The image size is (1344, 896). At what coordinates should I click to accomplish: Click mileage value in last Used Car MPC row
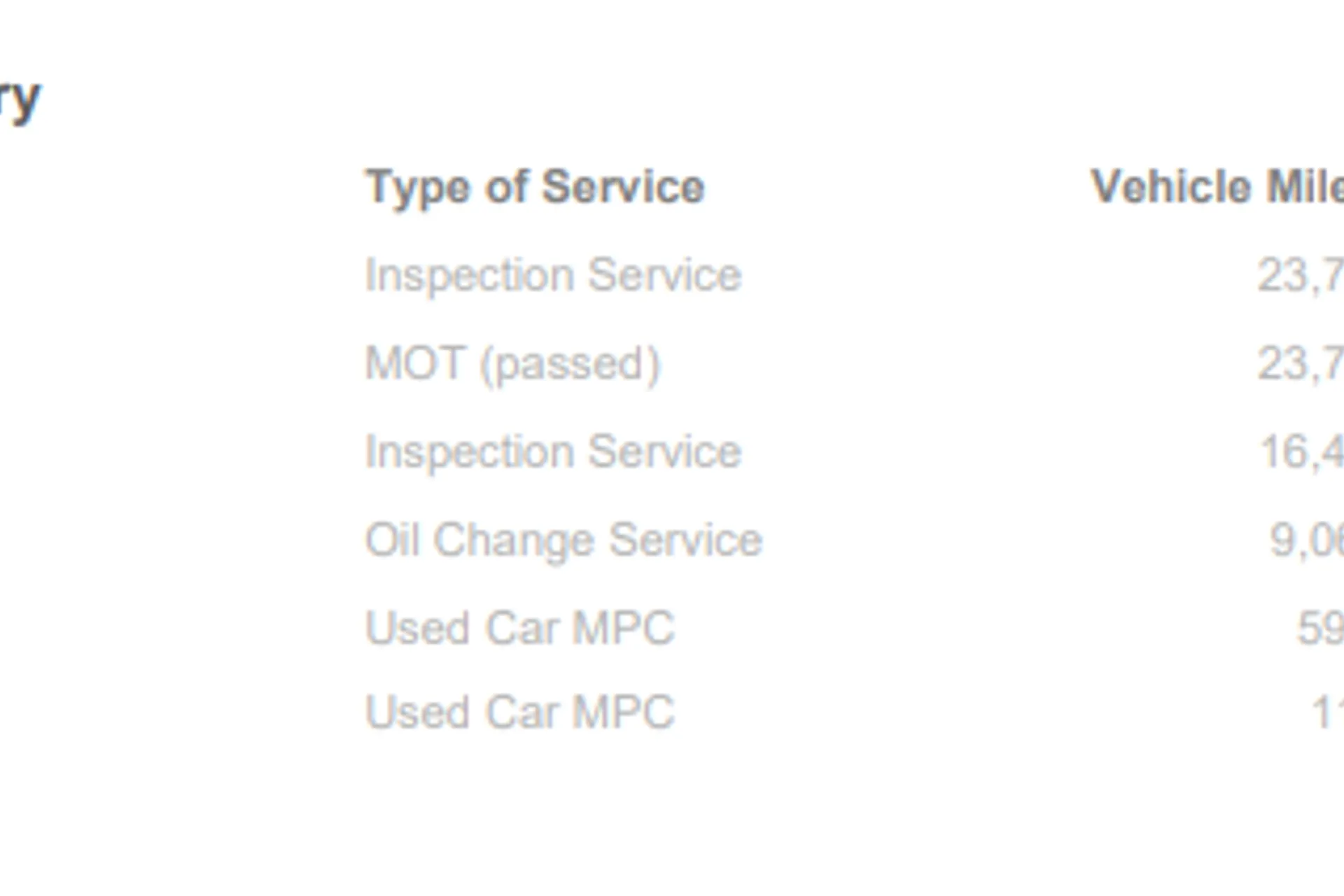(1327, 713)
